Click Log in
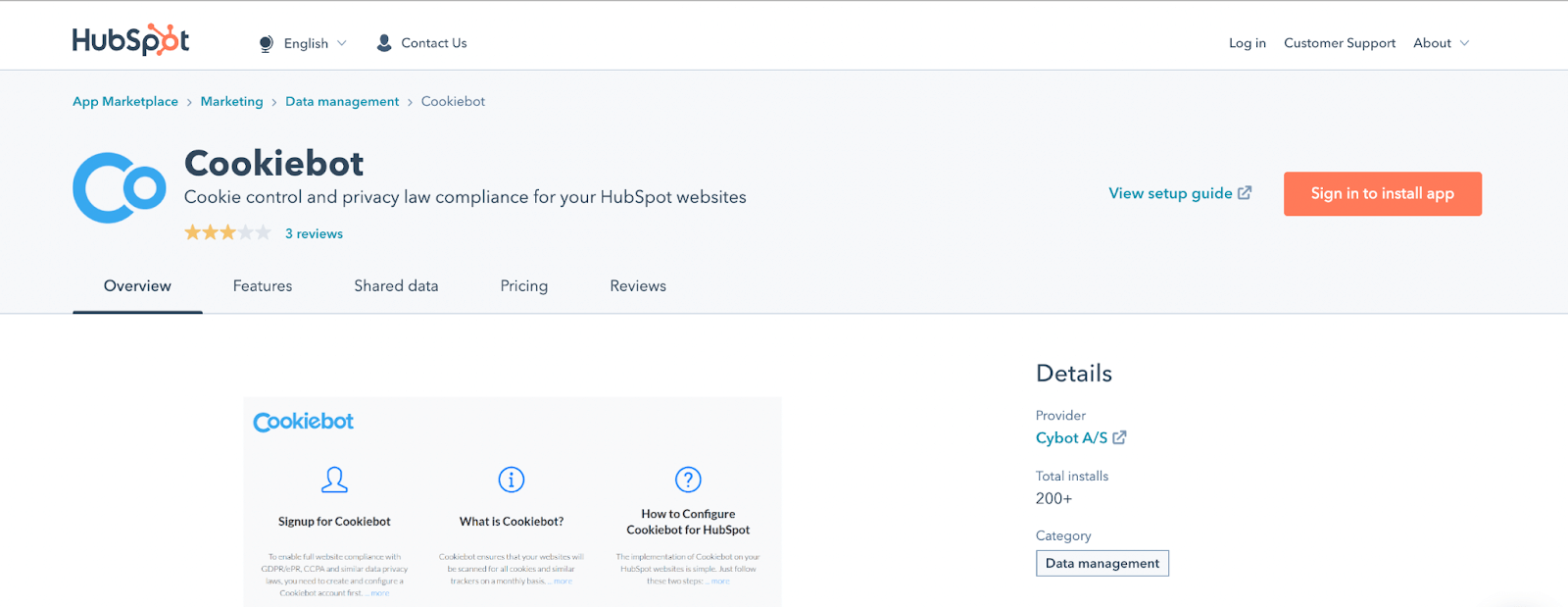The image size is (1568, 607). point(1247,43)
